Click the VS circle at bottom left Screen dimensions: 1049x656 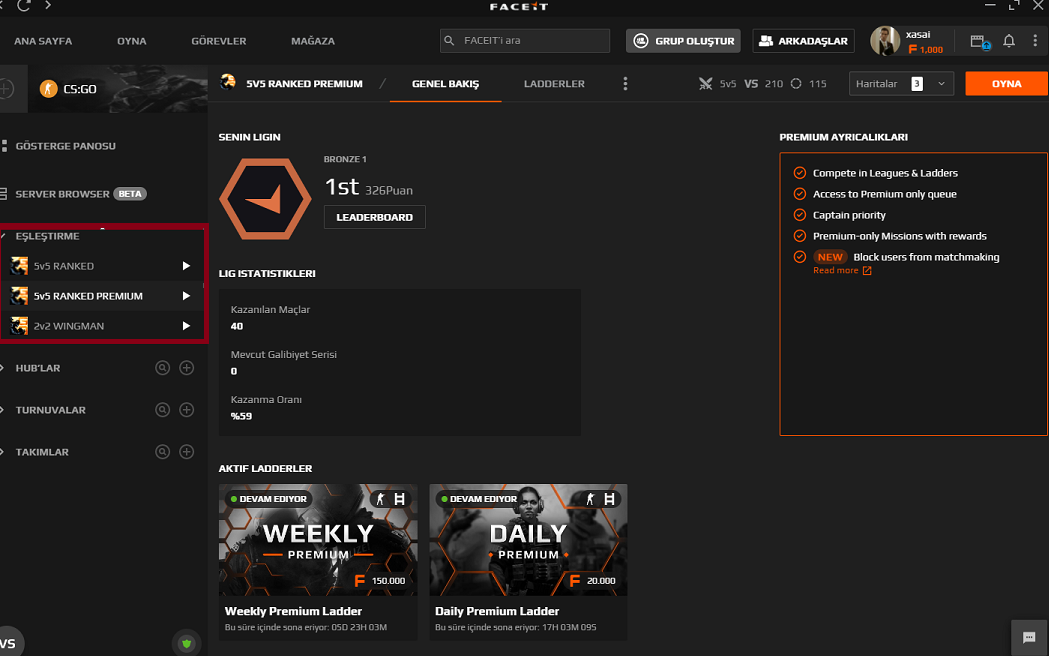point(9,643)
